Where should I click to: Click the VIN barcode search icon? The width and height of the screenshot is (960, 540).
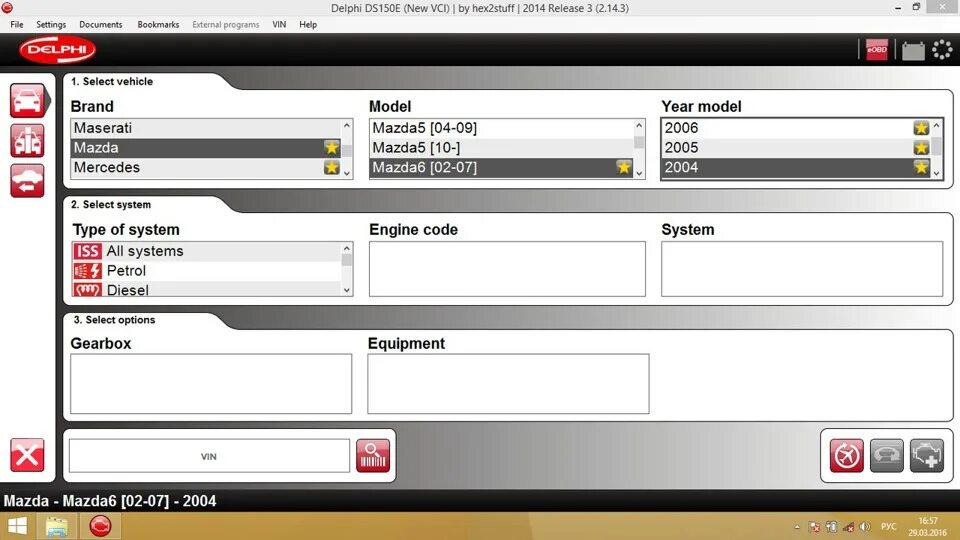point(373,456)
